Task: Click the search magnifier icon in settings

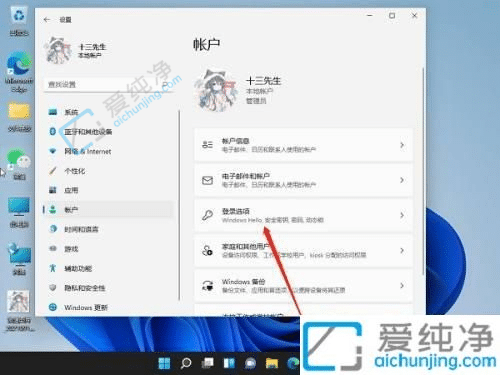Action: (165, 84)
